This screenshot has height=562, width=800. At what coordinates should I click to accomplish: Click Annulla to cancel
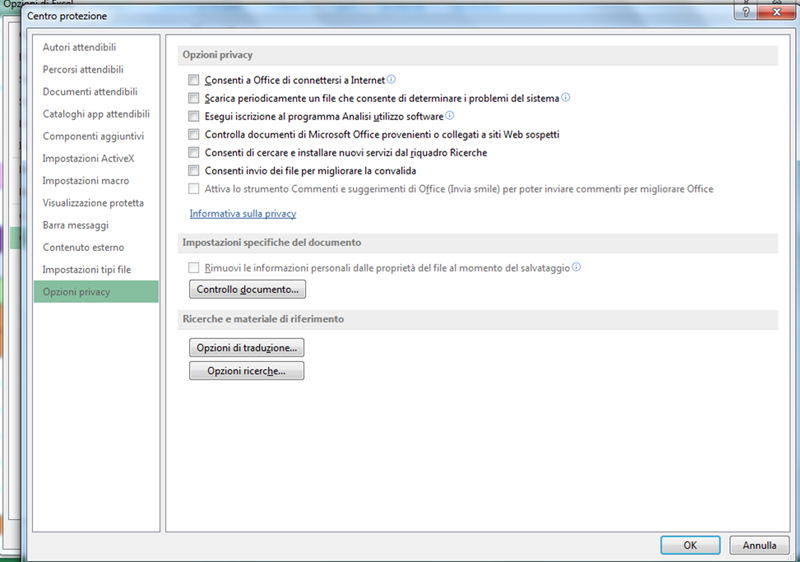pyautogui.click(x=759, y=545)
